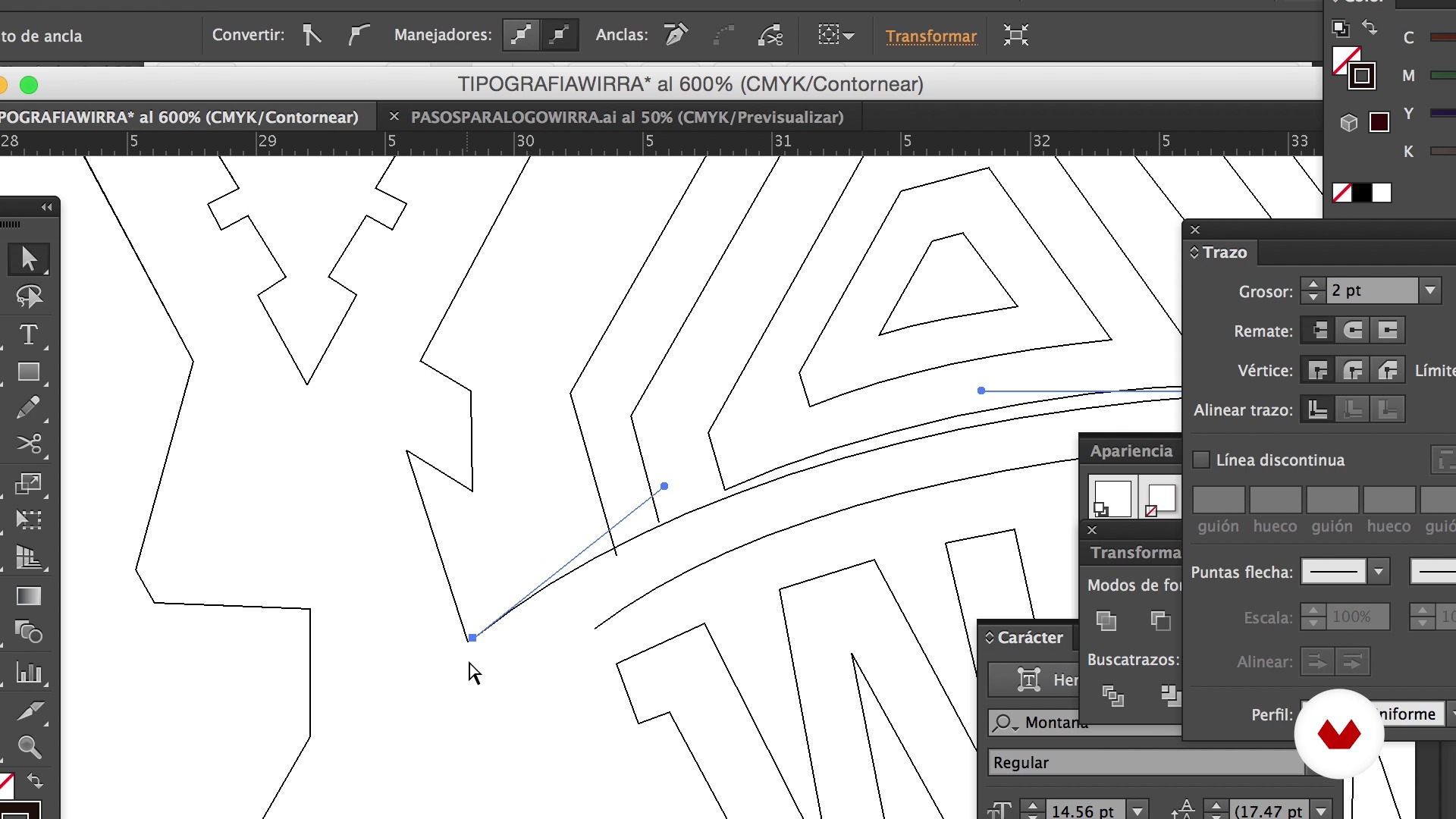Open the leading 17.47 pt dropdown
This screenshot has height=819, width=1456.
point(1322,811)
